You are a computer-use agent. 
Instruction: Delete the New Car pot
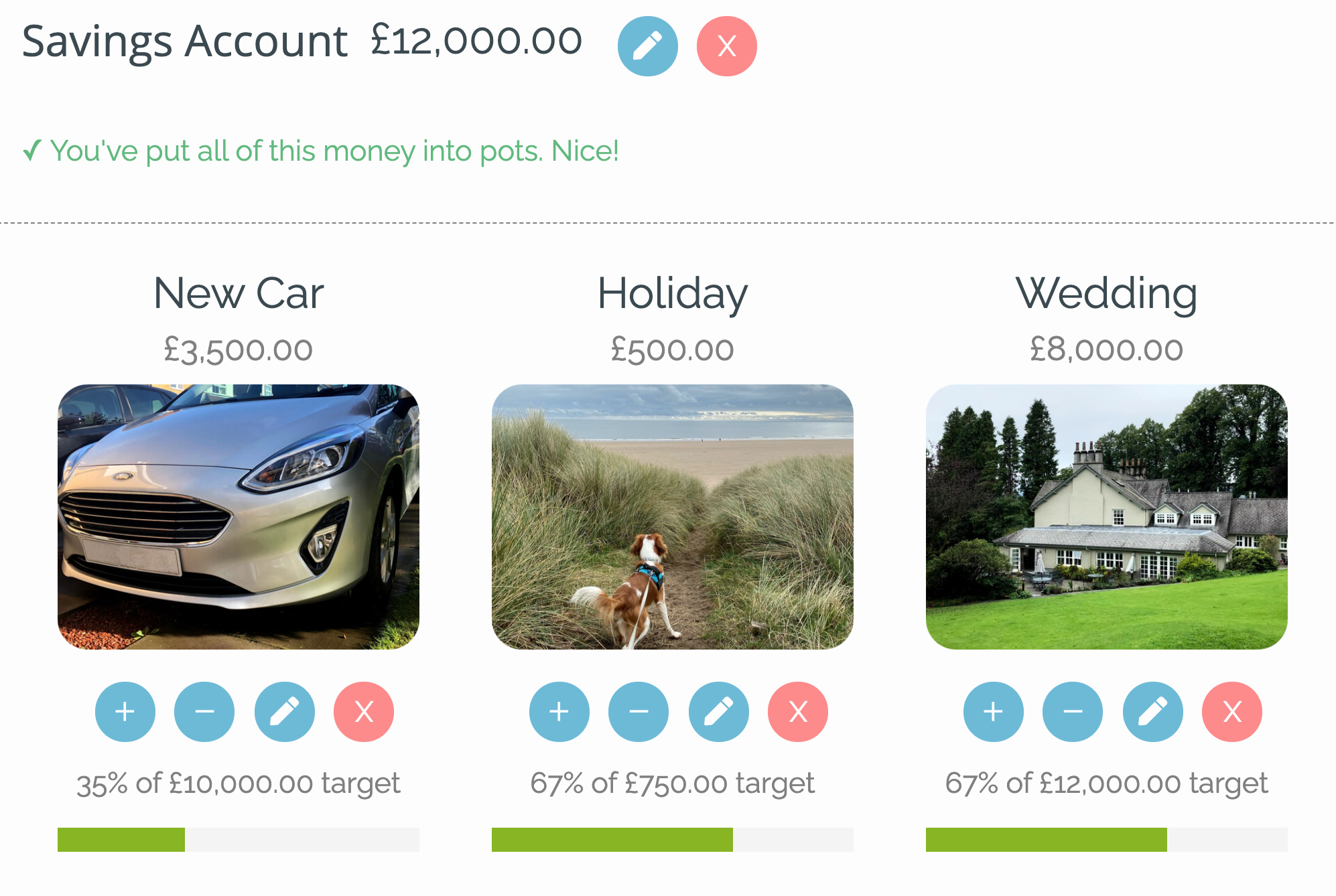click(x=363, y=712)
